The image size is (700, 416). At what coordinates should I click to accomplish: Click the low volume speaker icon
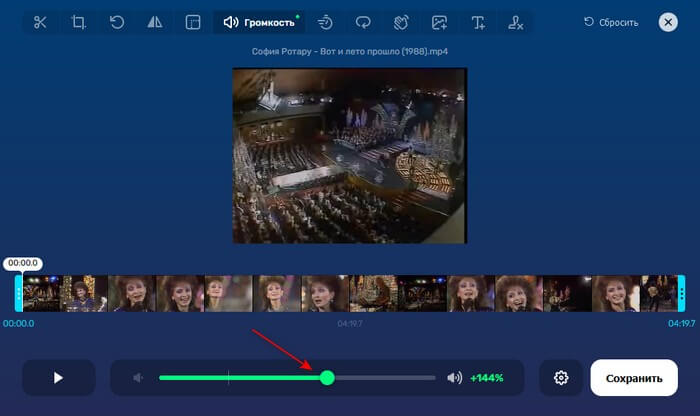(138, 378)
